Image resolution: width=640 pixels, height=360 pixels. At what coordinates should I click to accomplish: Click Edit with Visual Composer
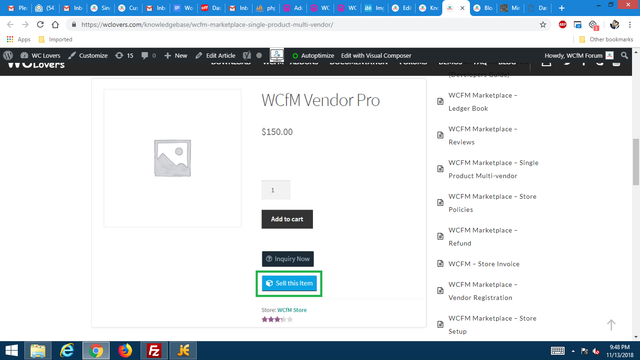(376, 56)
